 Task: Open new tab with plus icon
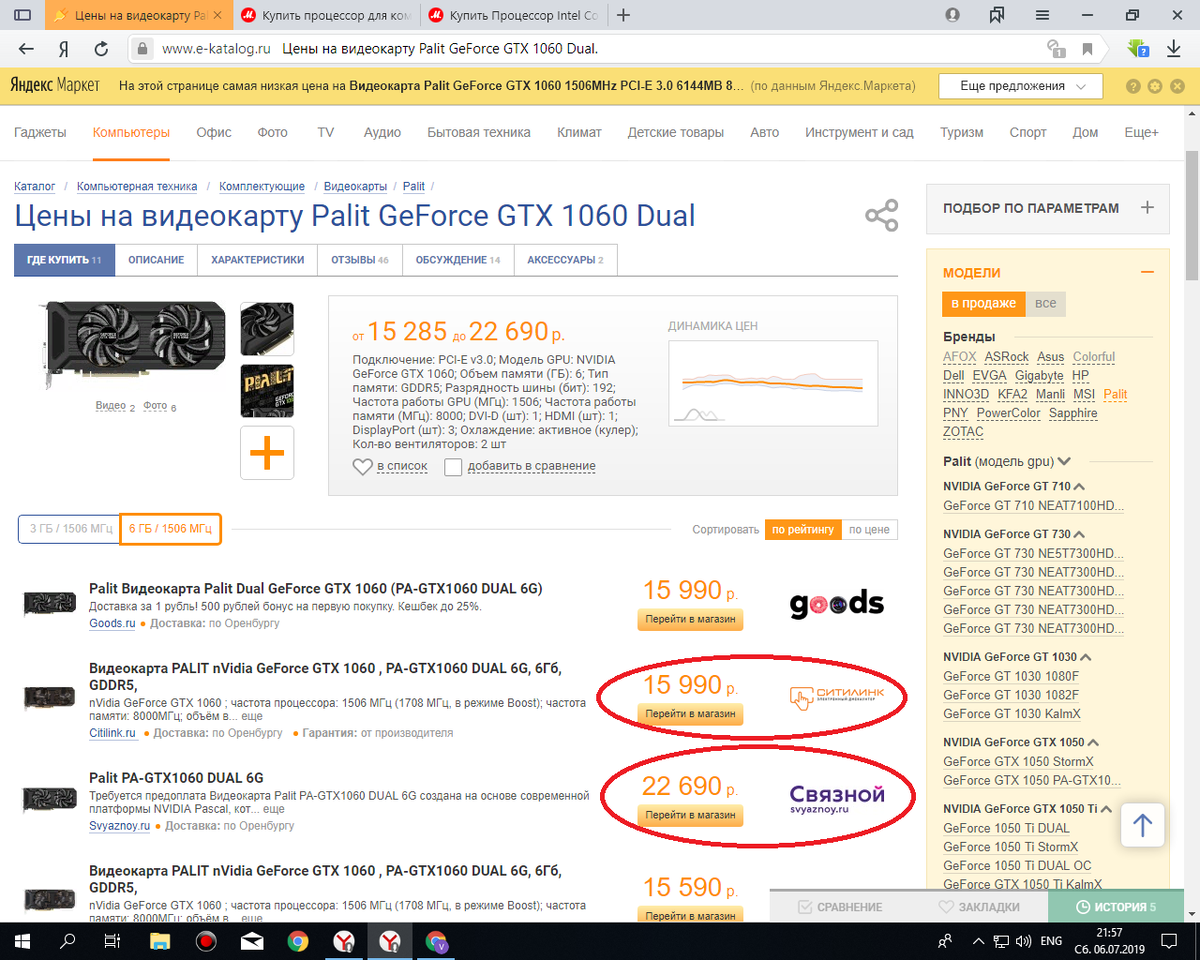623,15
